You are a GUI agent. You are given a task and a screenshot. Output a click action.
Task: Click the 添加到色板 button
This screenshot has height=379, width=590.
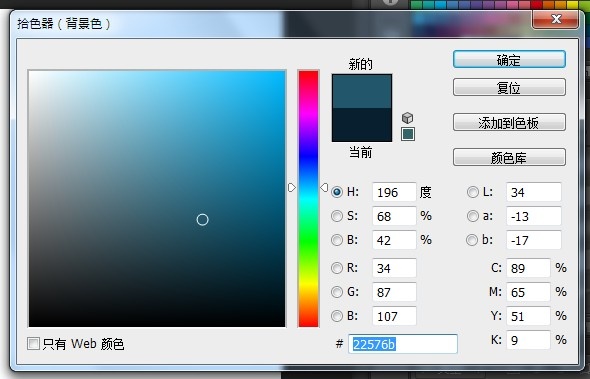point(509,122)
